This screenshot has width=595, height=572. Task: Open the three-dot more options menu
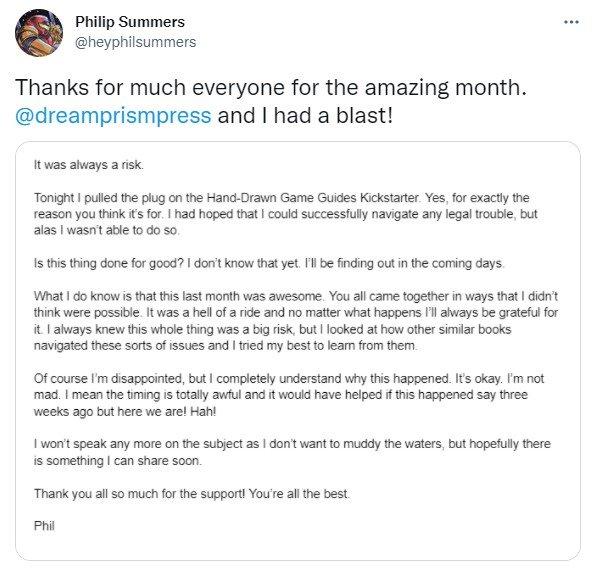point(571,22)
